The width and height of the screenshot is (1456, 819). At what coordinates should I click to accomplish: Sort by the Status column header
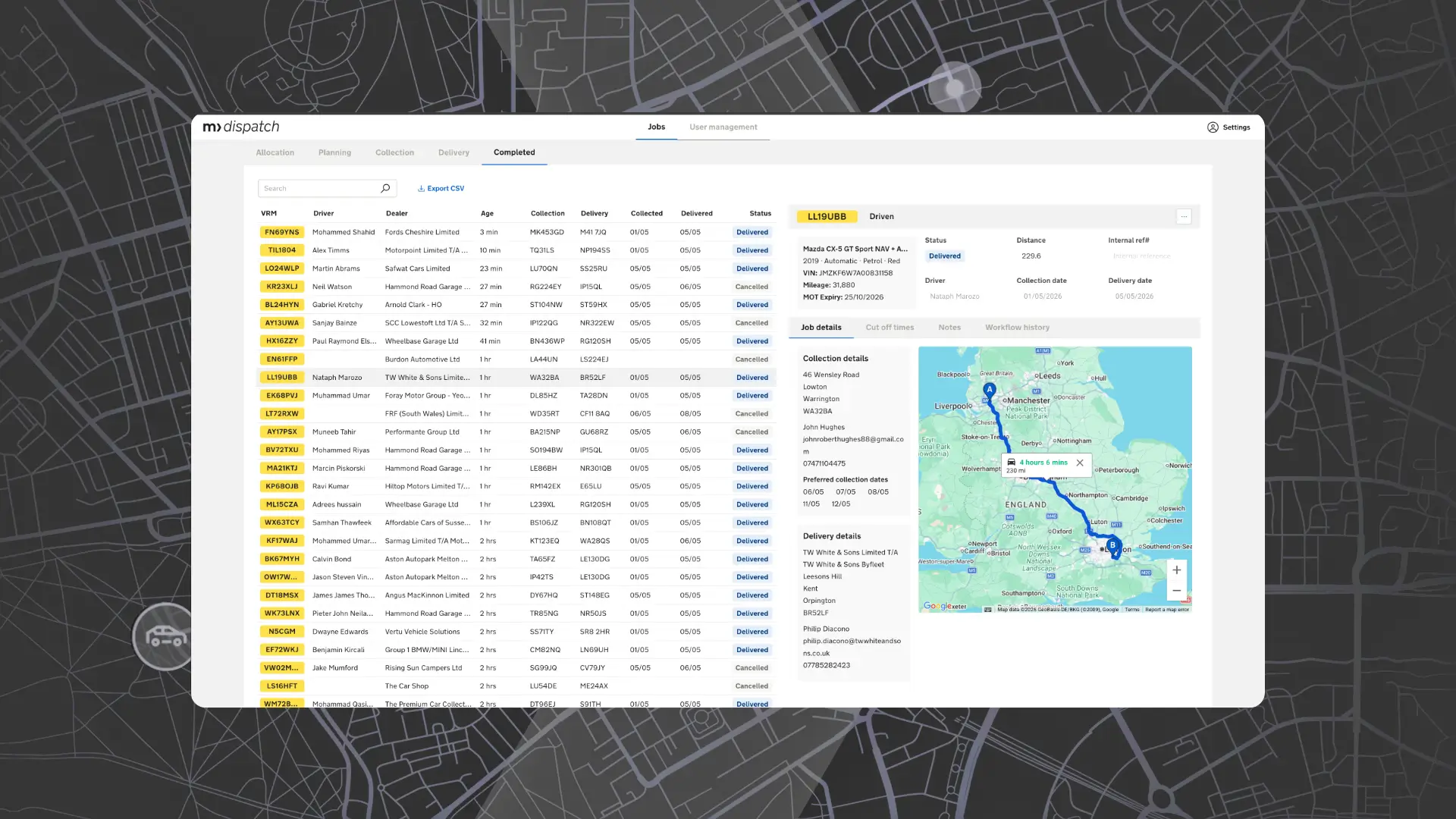tap(760, 214)
